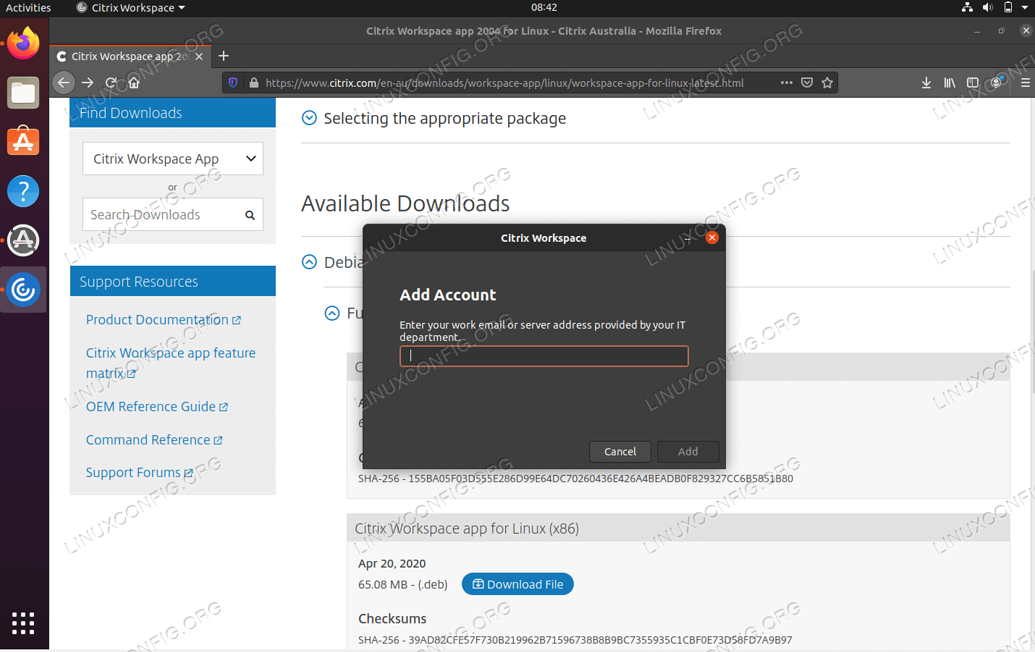Select the 65.08 MB - (.deb) text
Screen dimensions: 1035x652
[x=403, y=585]
